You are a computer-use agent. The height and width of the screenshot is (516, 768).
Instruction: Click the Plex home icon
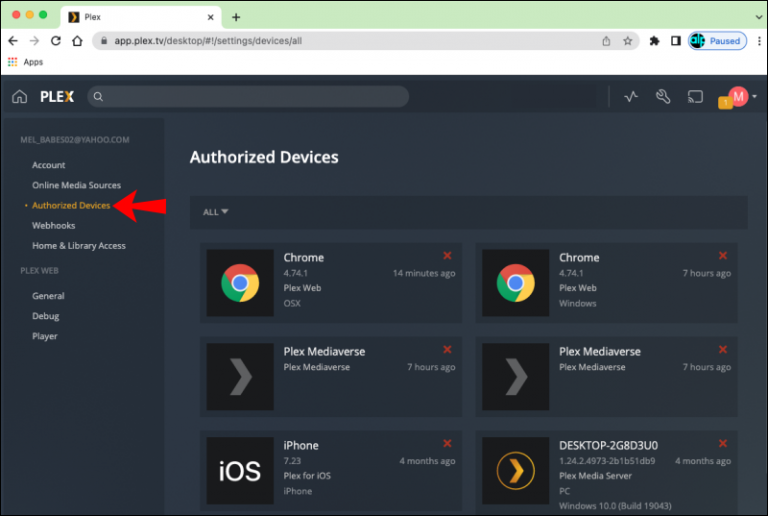19,97
